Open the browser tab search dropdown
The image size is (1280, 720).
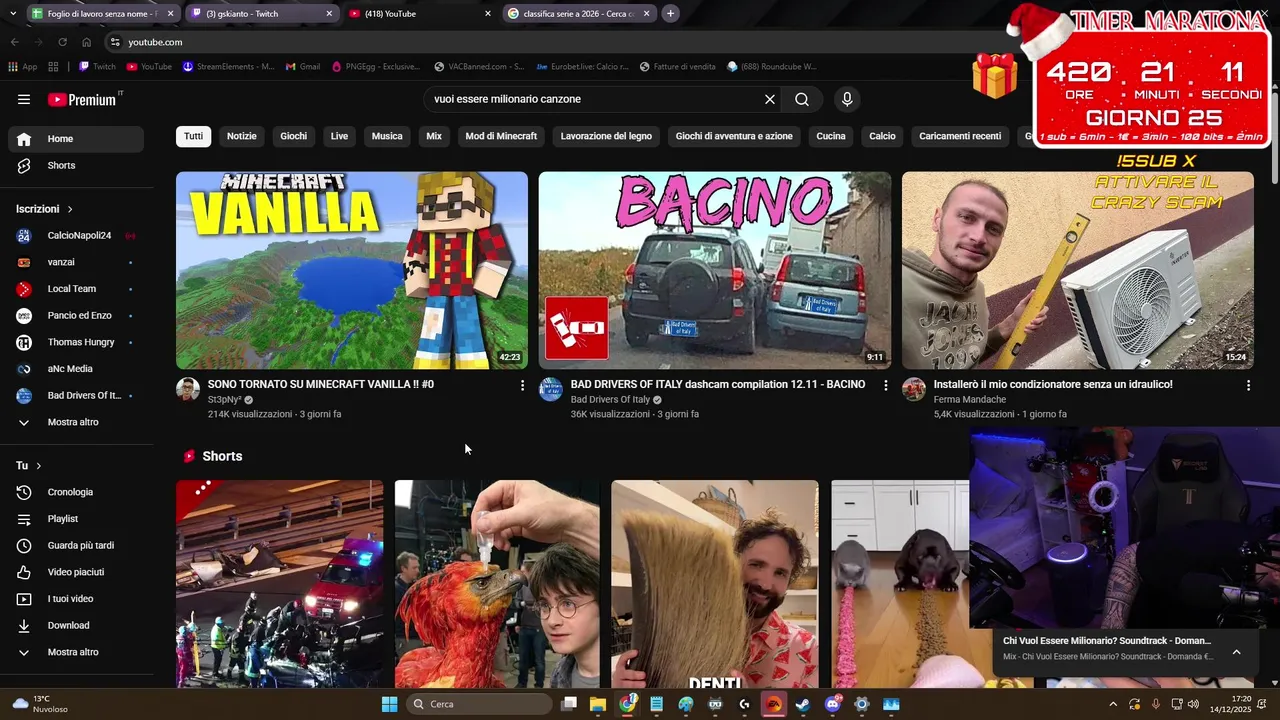click(15, 13)
